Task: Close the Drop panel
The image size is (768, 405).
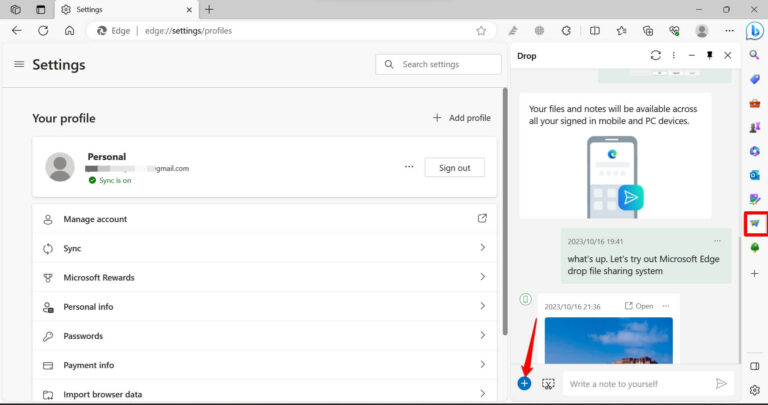Action: pyautogui.click(x=728, y=55)
